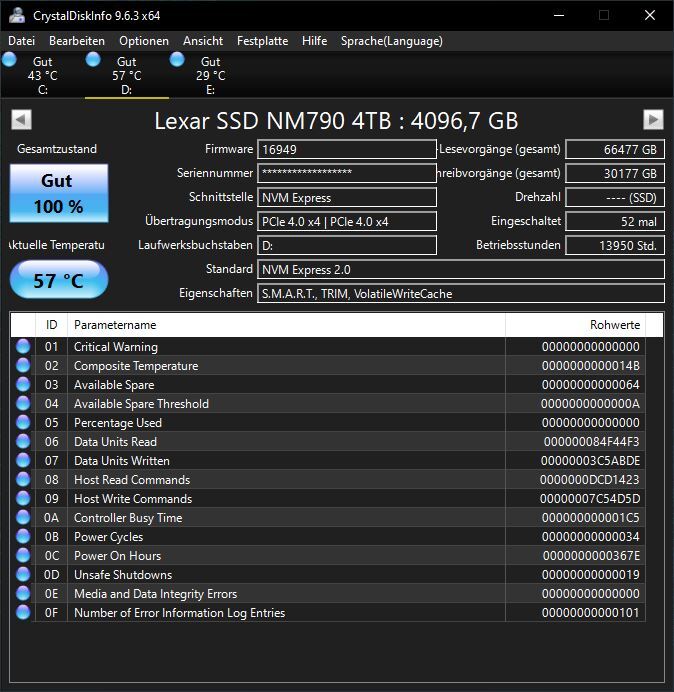
Task: Click raw value 000000084F44F3
Action: 591,441
